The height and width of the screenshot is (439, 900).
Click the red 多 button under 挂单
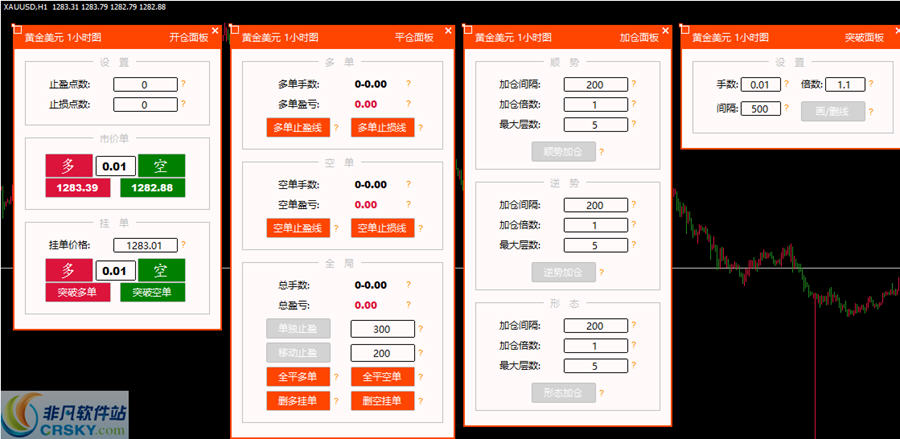point(69,270)
